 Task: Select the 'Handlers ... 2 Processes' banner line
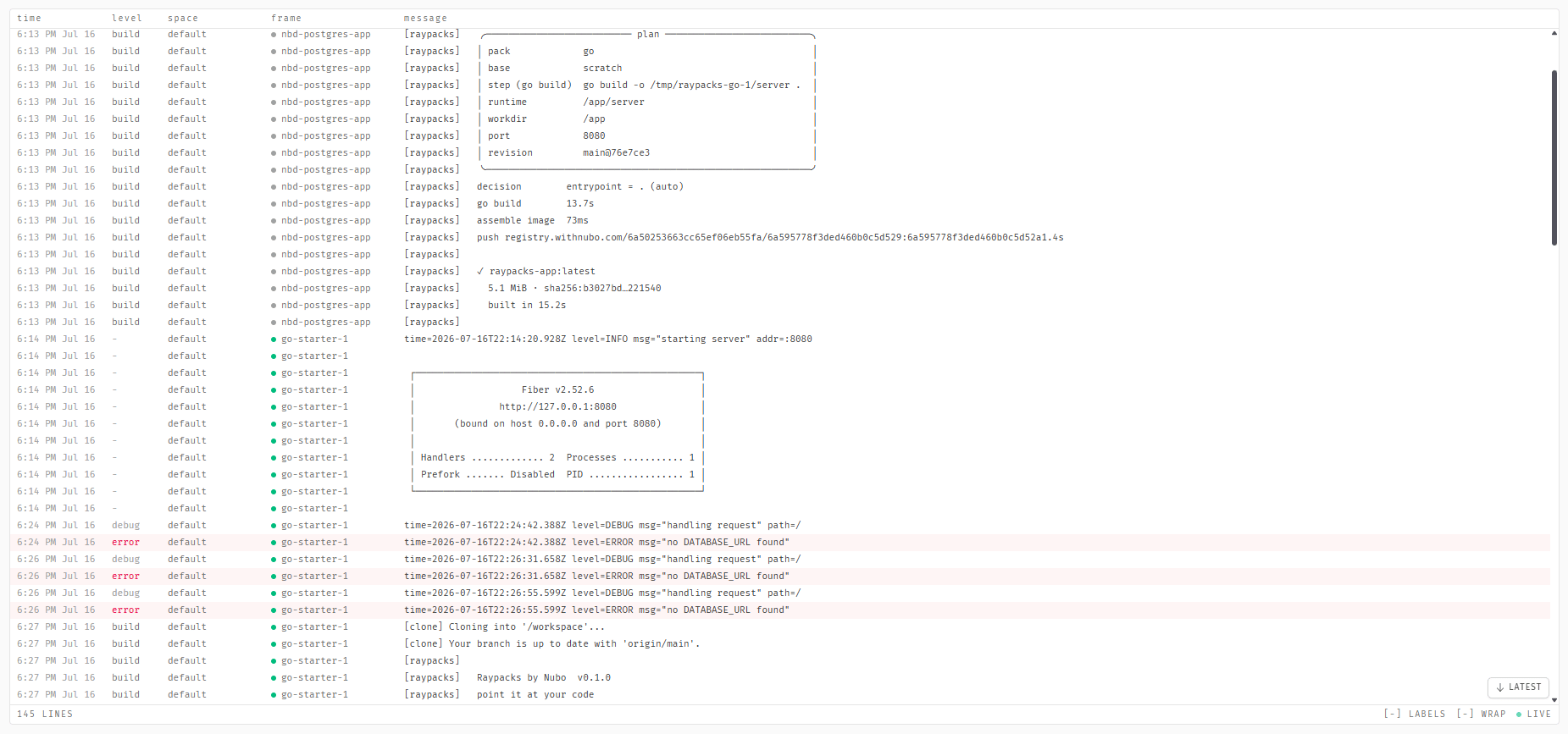780,457
